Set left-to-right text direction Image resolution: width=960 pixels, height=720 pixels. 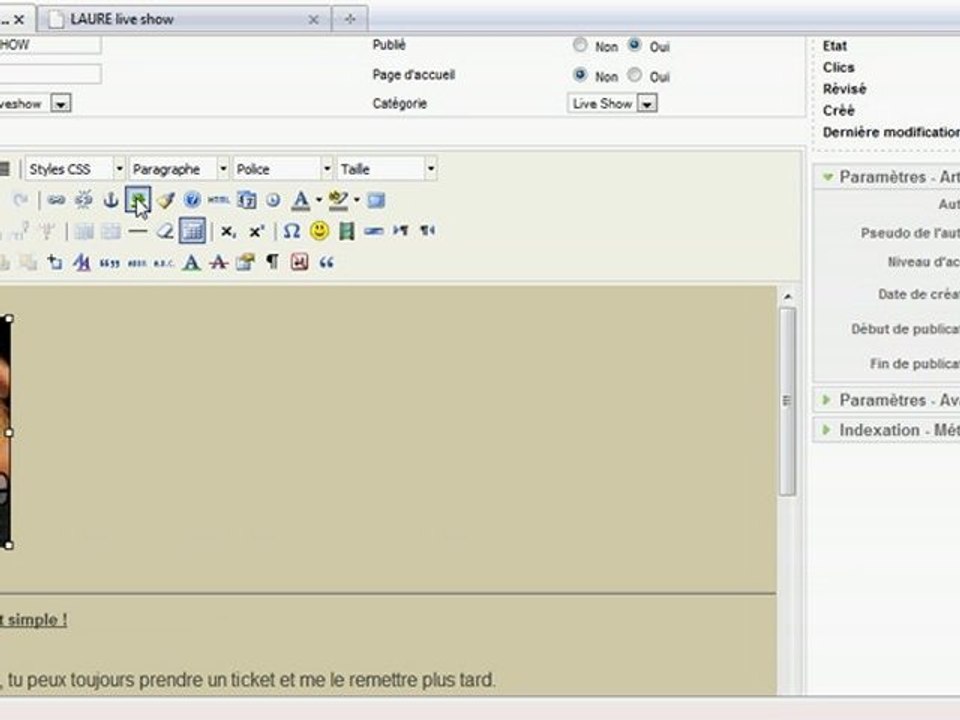click(x=400, y=231)
